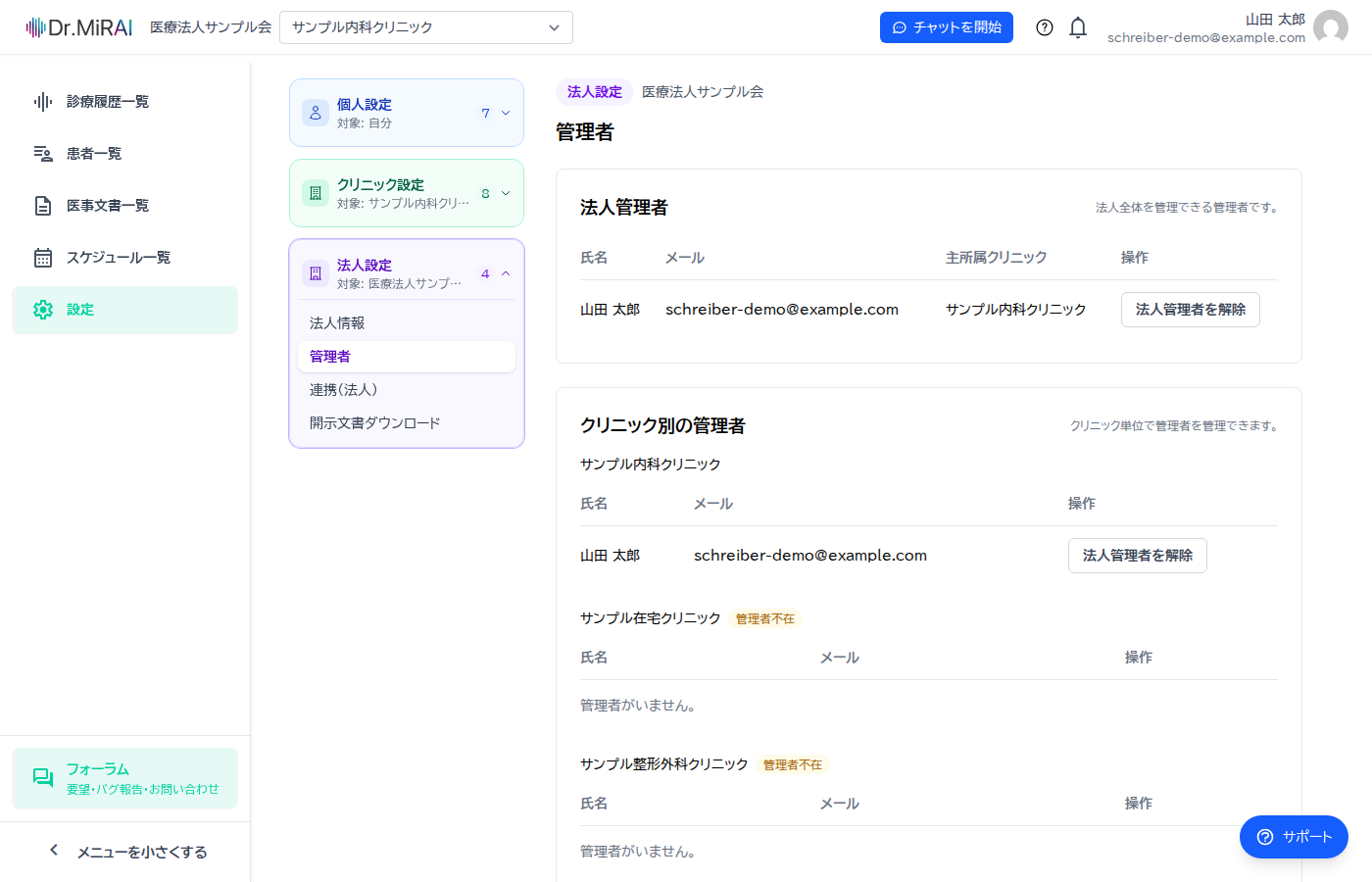Screen dimensions: 1372x882
Task: Open the clinic selector サンプル内科クリニック dropdown
Action: 426,27
